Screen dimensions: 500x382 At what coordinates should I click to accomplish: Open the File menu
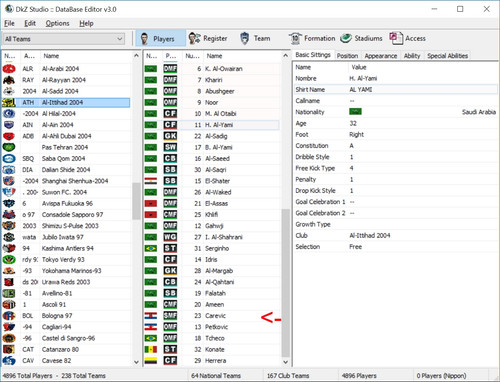(x=9, y=23)
